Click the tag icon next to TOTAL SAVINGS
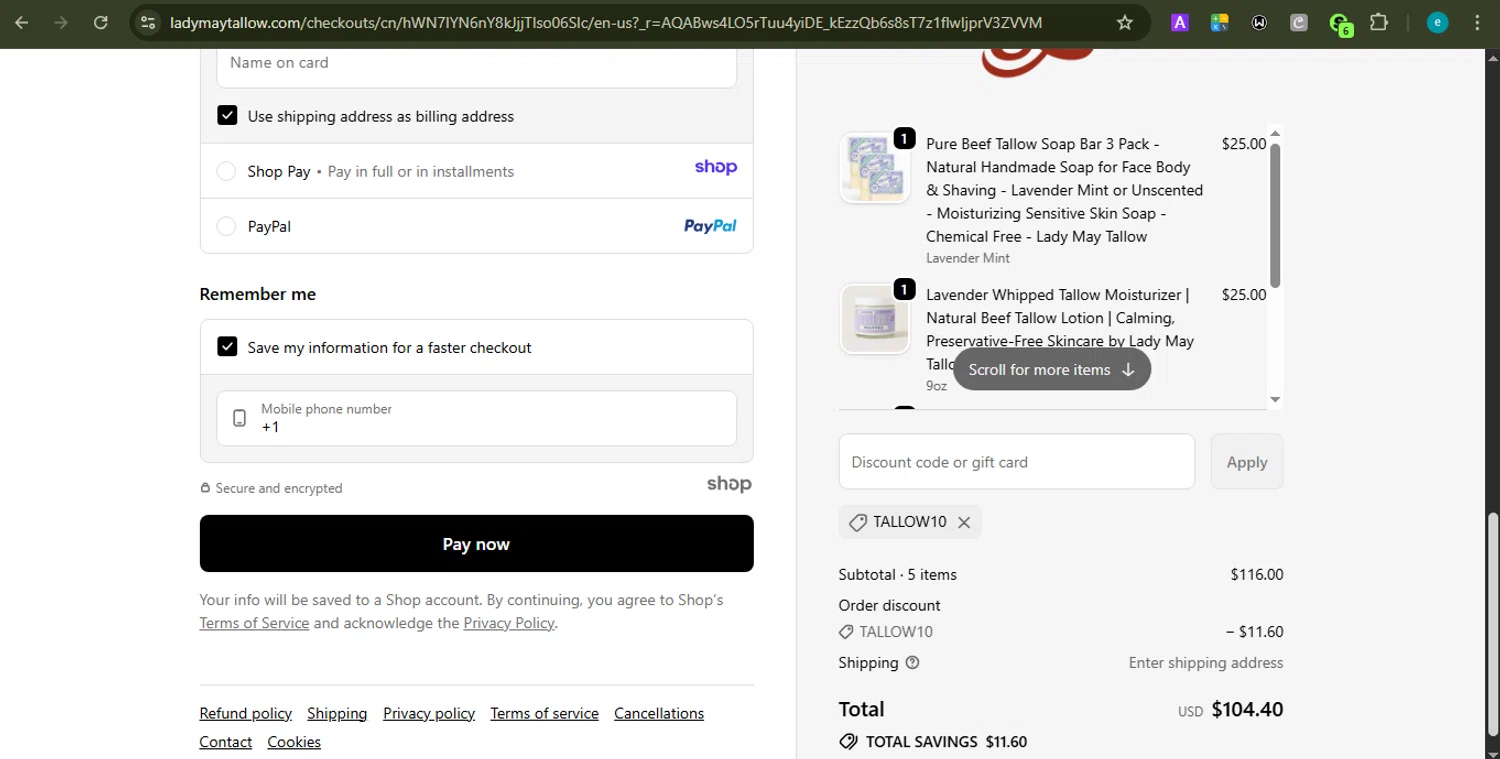 click(848, 742)
